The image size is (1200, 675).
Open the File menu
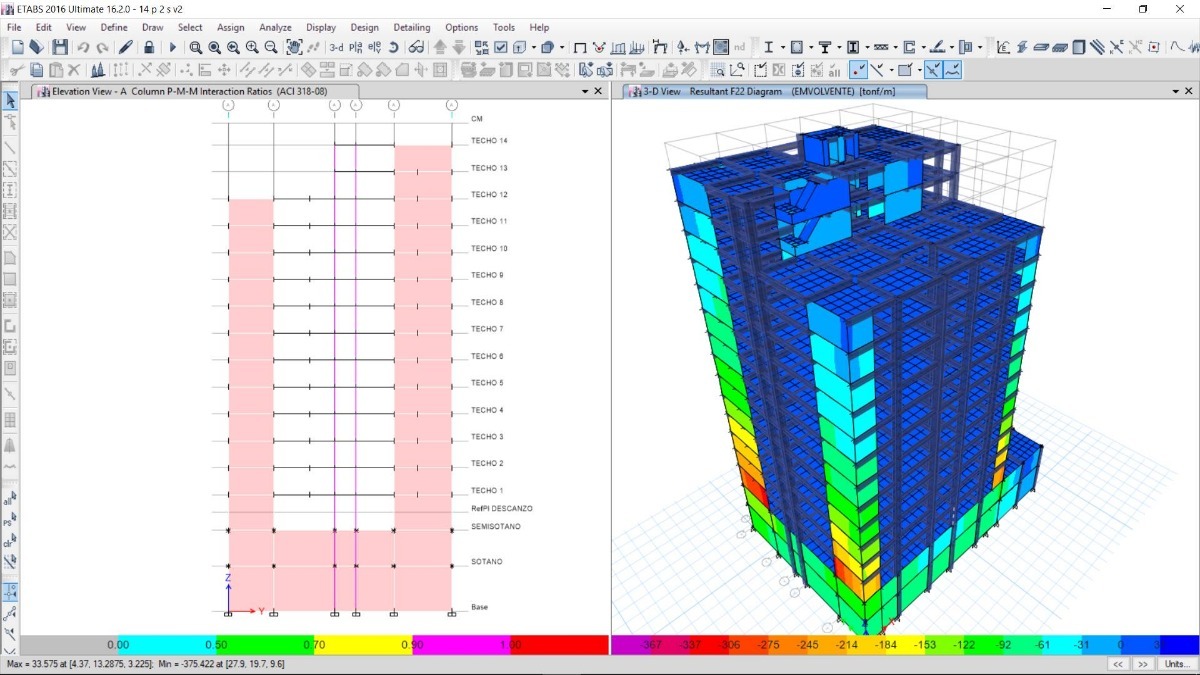pyautogui.click(x=15, y=27)
